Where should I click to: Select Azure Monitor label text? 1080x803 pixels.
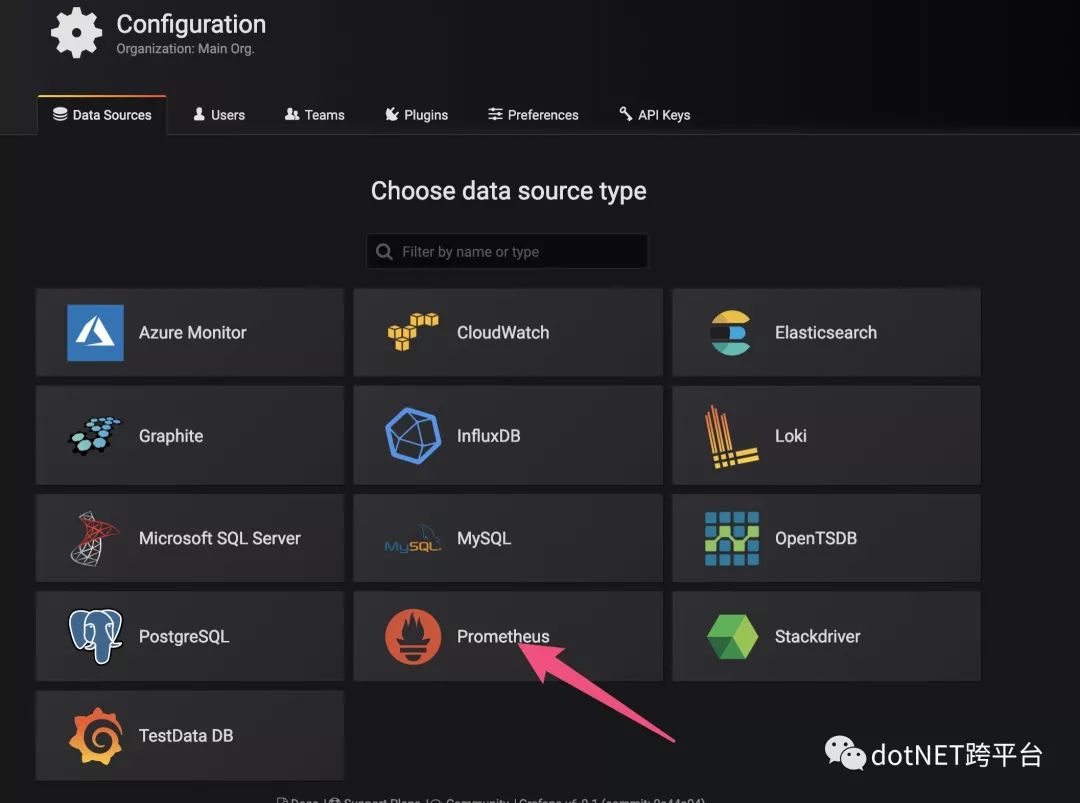click(193, 333)
